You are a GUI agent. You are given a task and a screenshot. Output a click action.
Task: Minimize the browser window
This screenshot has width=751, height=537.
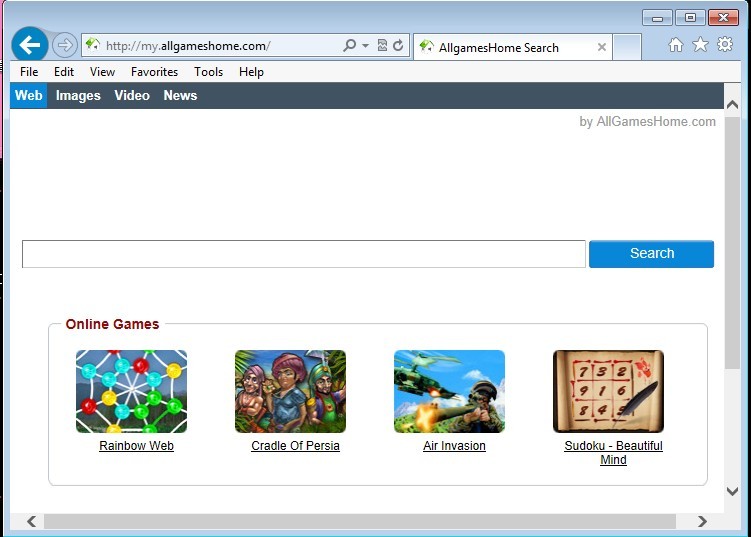click(x=657, y=18)
